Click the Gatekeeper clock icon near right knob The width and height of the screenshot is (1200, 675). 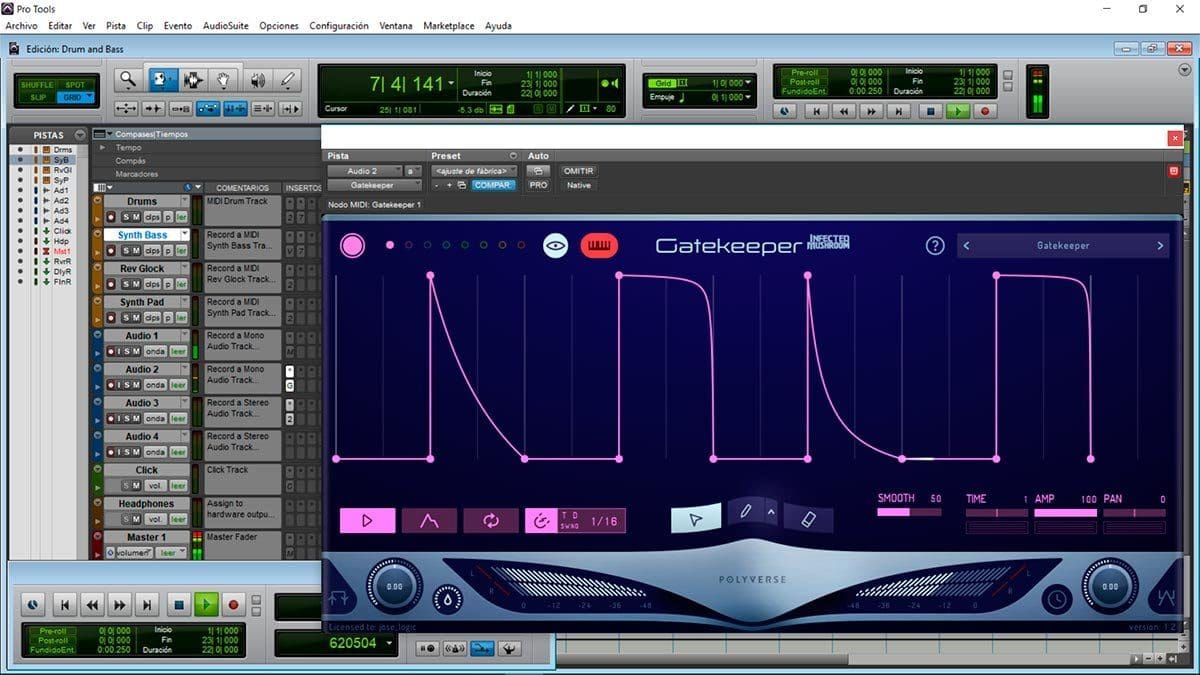pos(1055,599)
